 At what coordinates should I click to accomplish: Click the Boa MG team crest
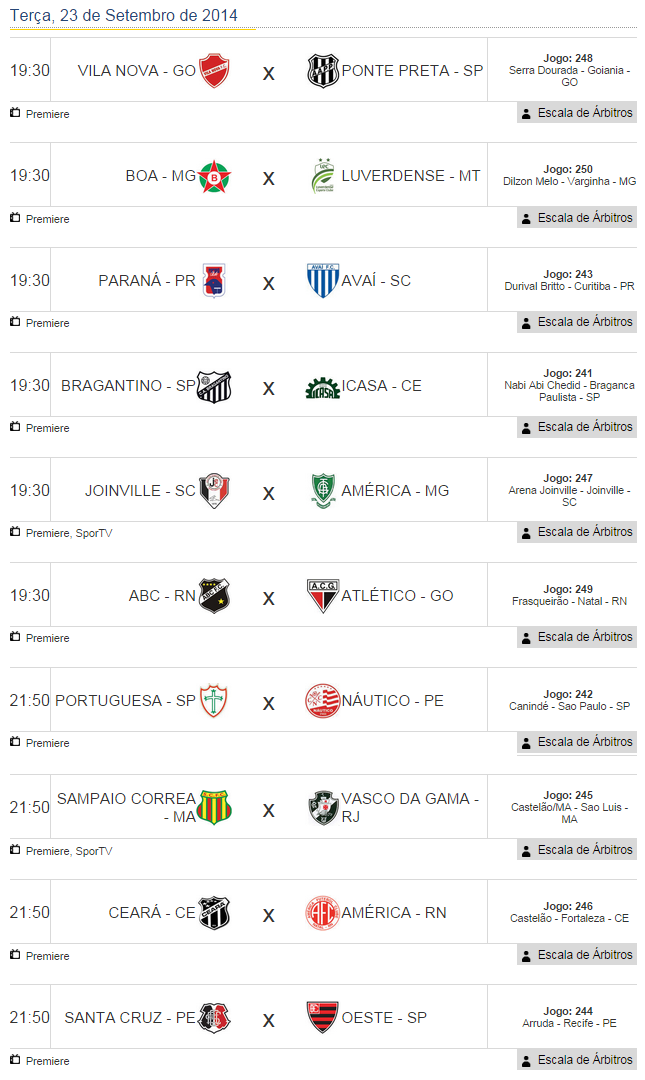tap(213, 176)
